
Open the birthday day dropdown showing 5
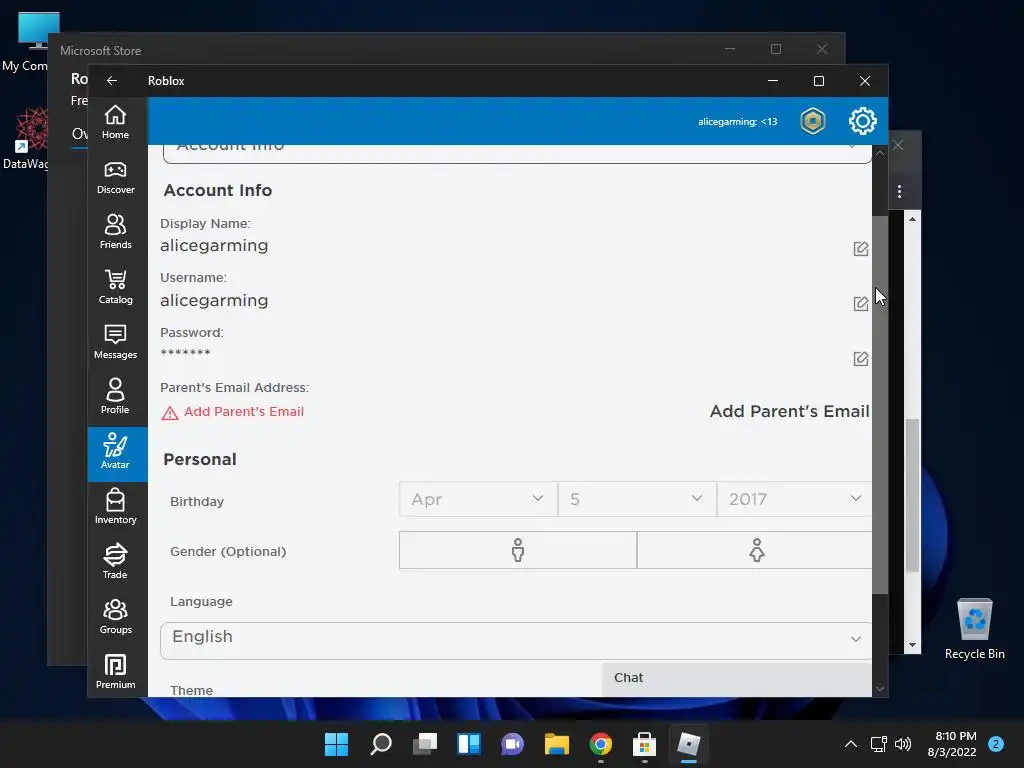tap(637, 499)
